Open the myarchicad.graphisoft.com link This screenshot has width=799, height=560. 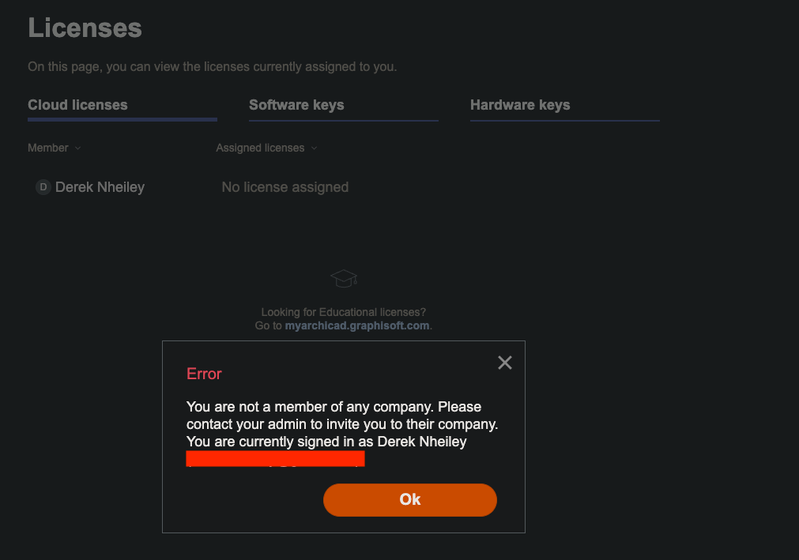(357, 326)
